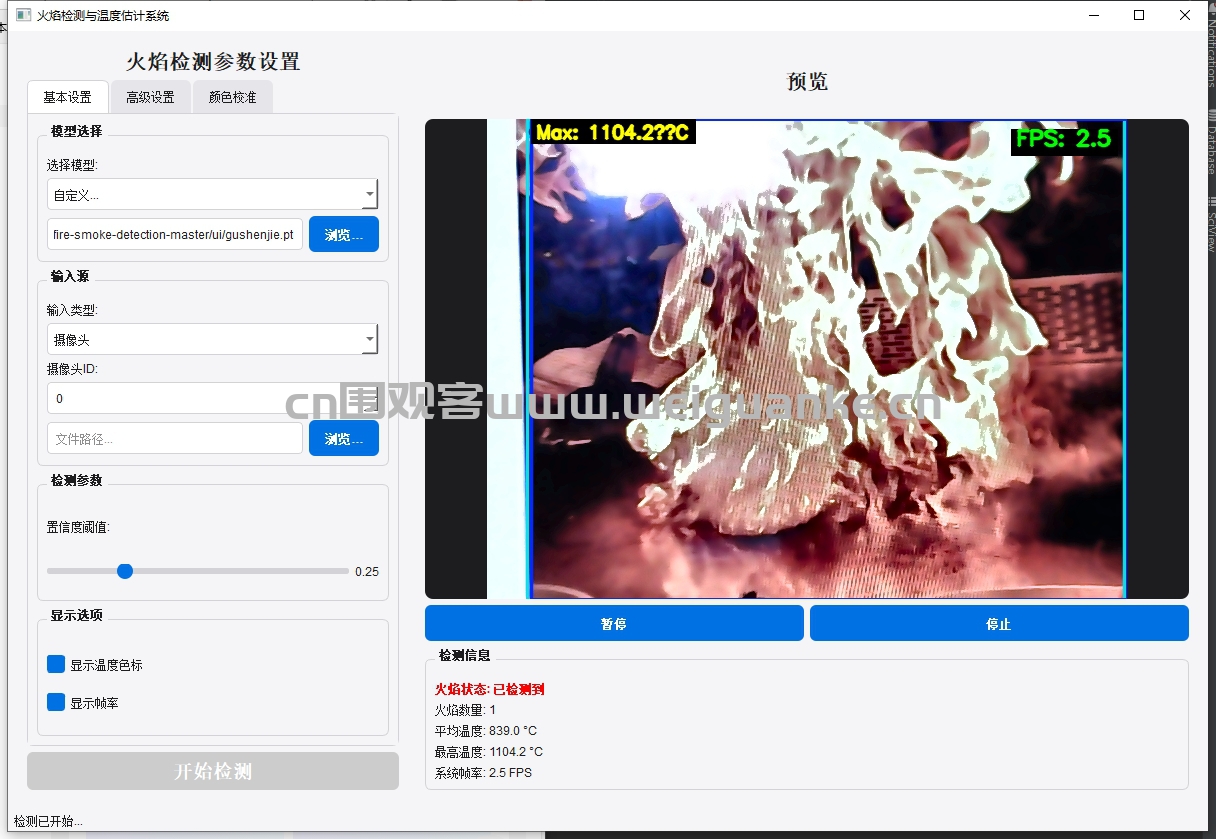Stop detection with the 停止 button
Screen dimensions: 1216x839
999,623
